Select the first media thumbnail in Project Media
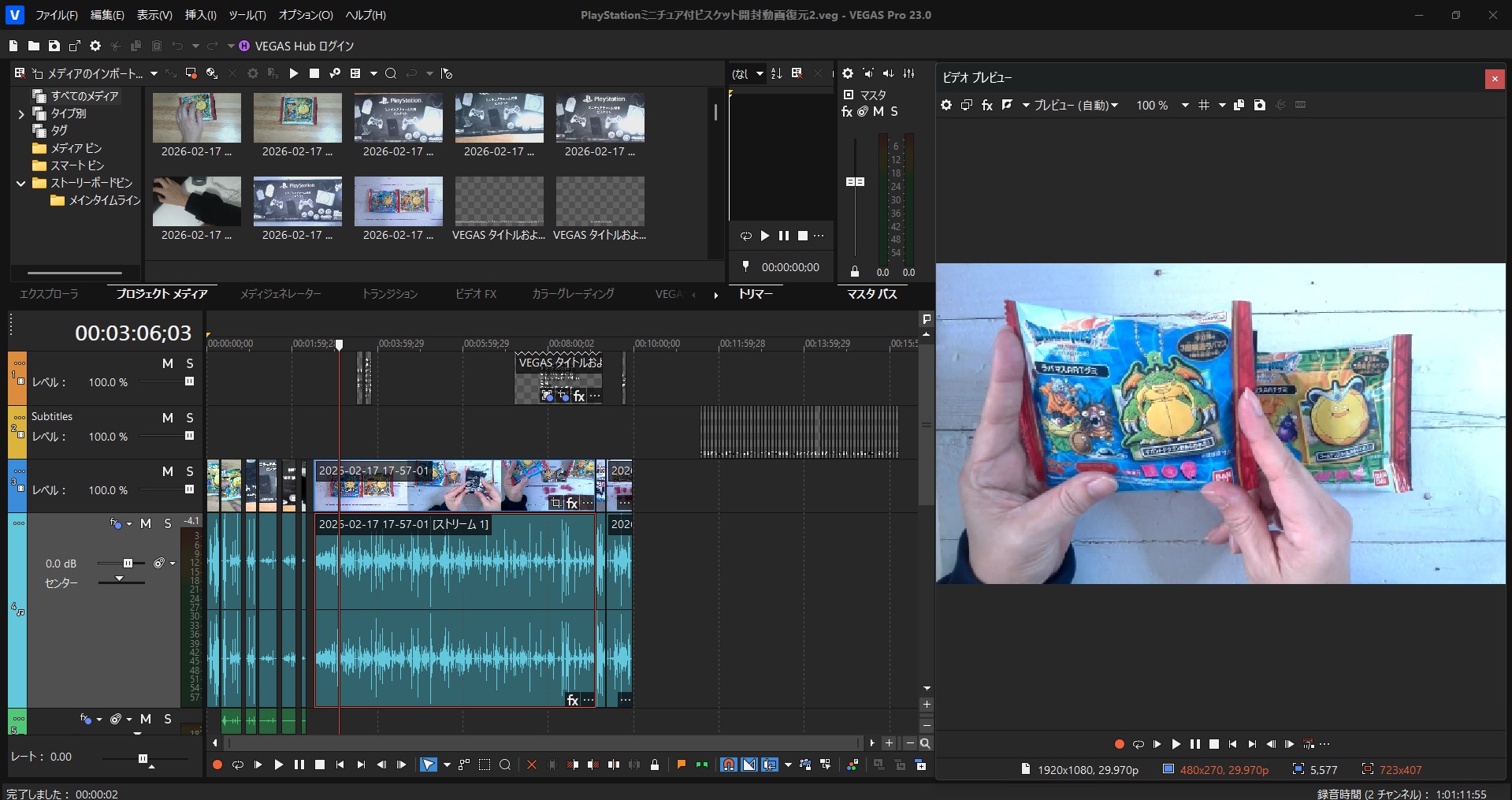The height and width of the screenshot is (800, 1512). click(196, 118)
